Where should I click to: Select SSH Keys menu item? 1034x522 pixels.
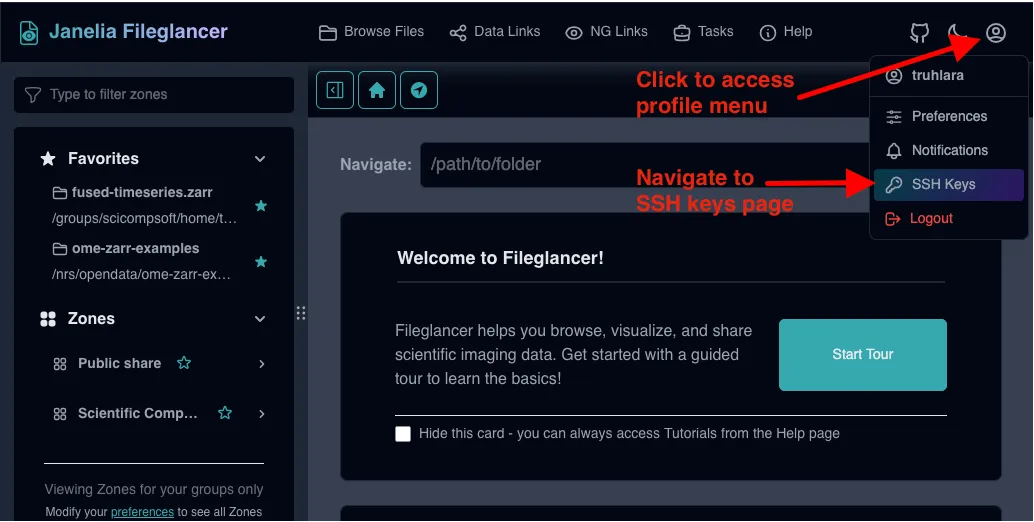pyautogui.click(x=949, y=185)
